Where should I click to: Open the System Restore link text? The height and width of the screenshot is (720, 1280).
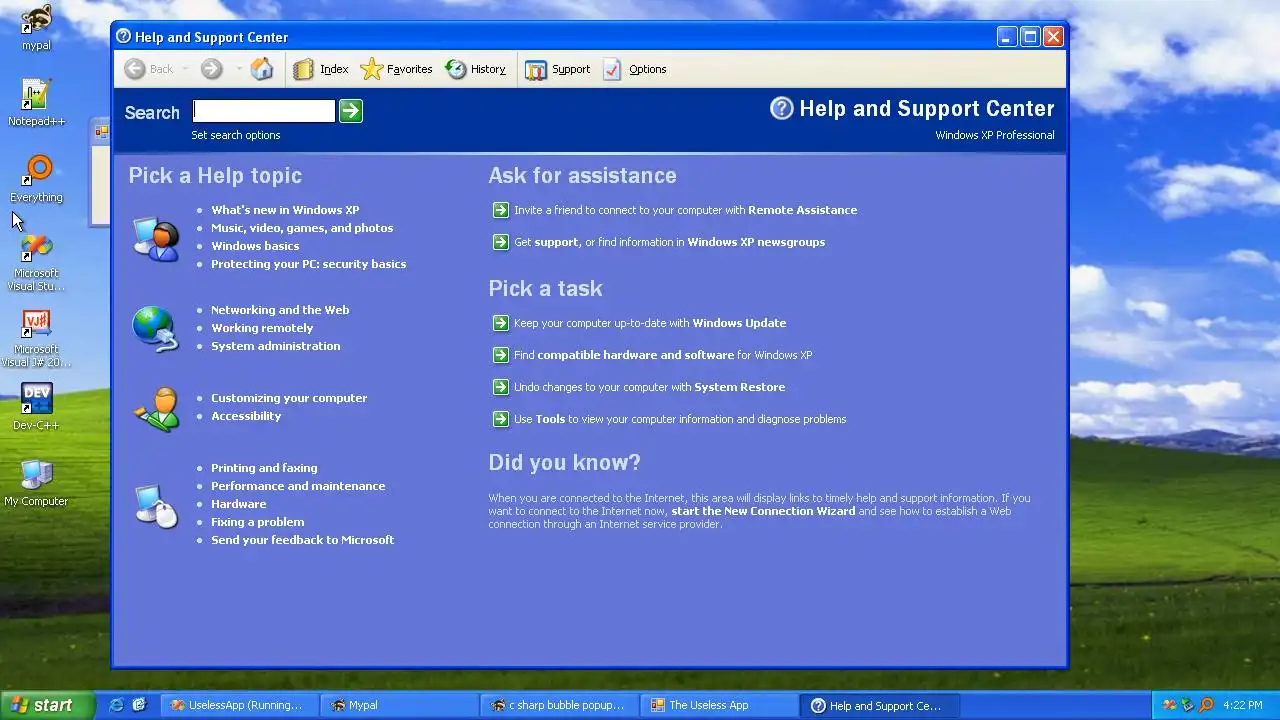(x=739, y=387)
